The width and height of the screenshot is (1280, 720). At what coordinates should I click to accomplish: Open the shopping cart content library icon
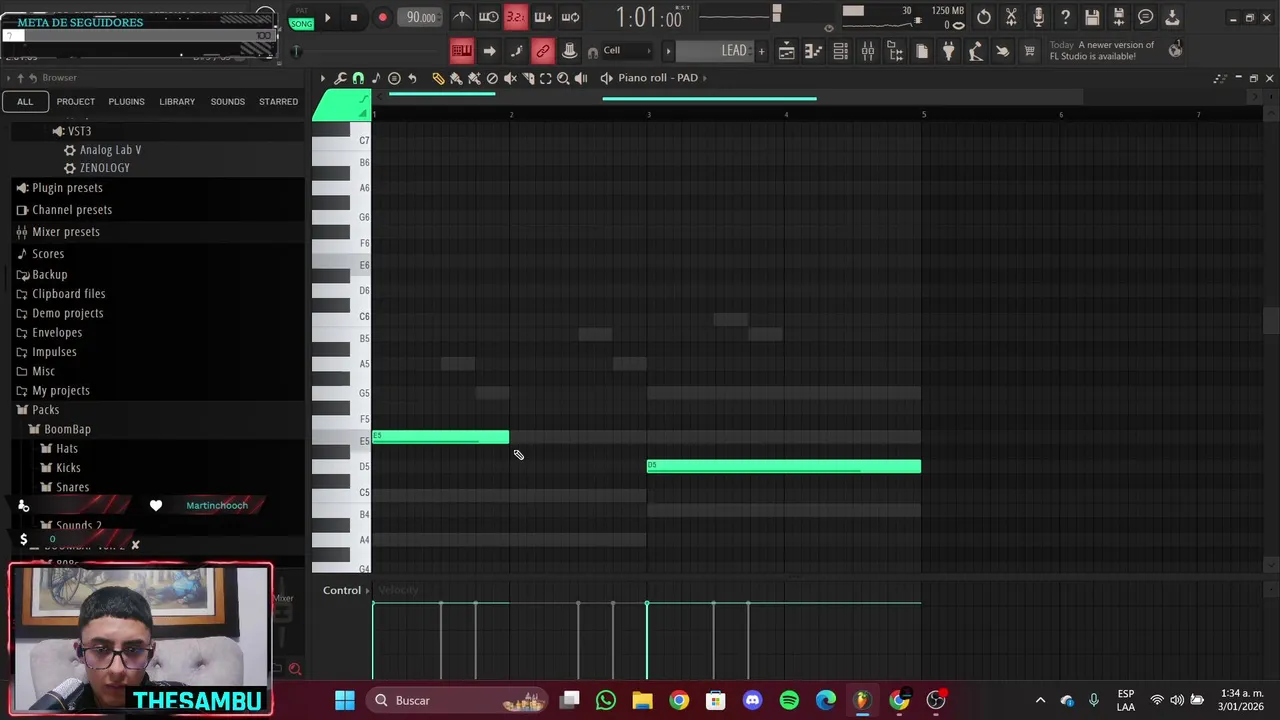coord(1029,51)
